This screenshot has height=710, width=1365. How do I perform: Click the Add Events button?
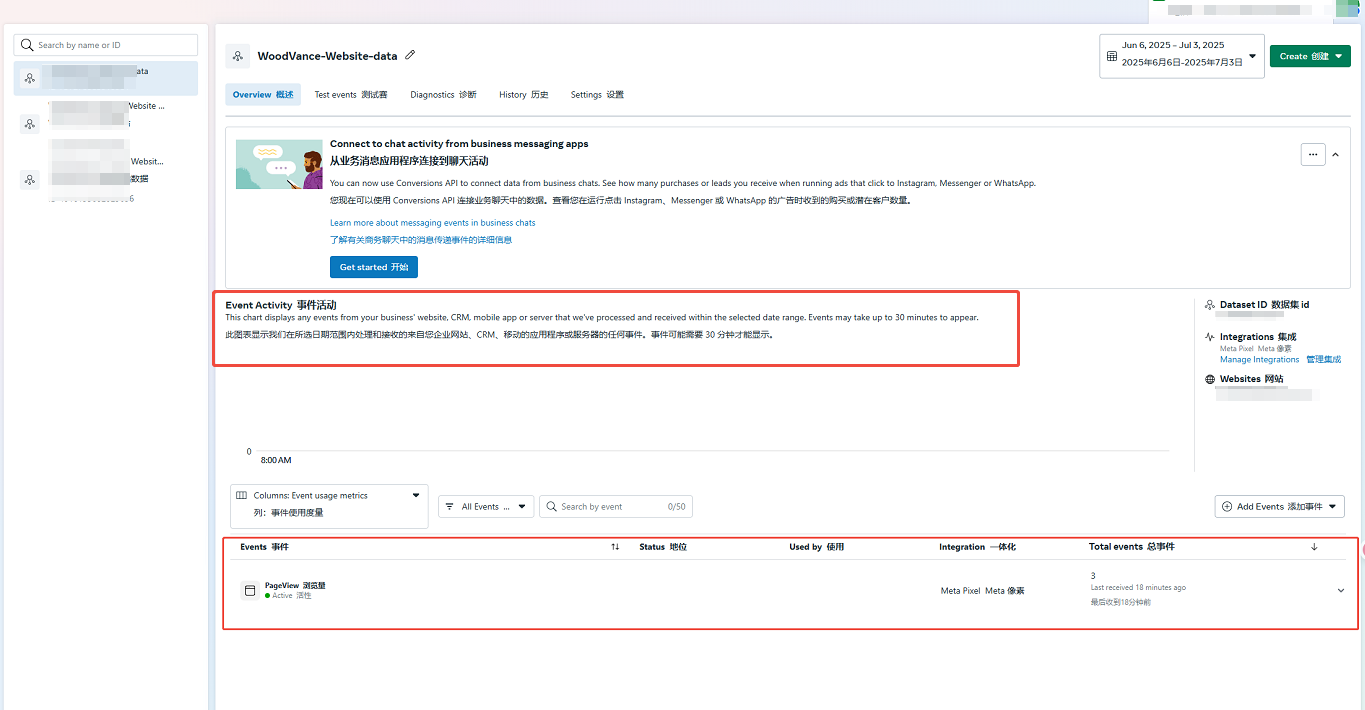click(x=1279, y=507)
